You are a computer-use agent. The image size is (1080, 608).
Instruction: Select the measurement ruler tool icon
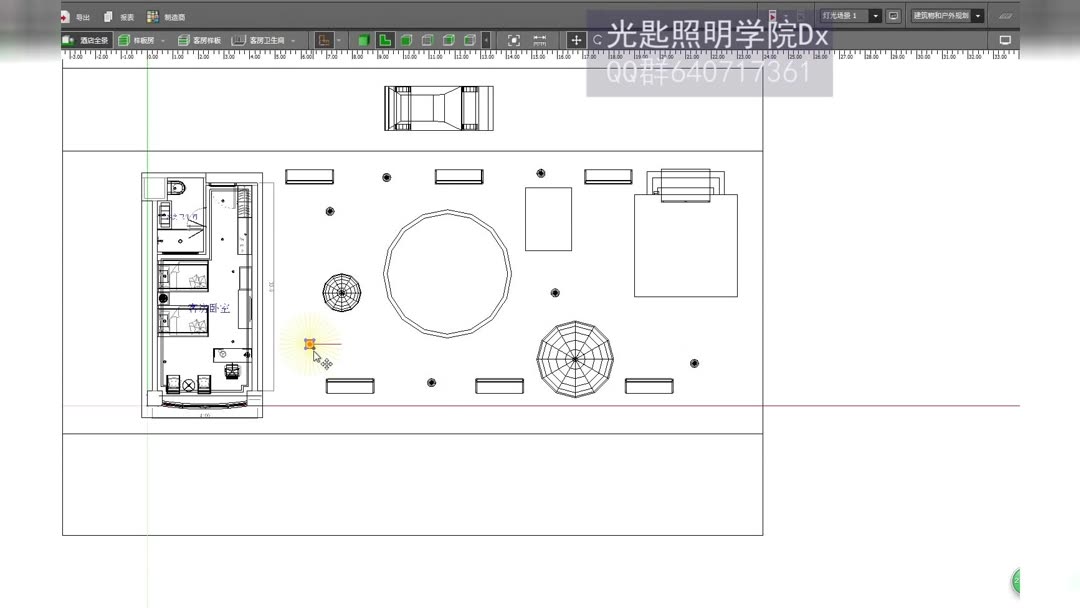point(538,40)
